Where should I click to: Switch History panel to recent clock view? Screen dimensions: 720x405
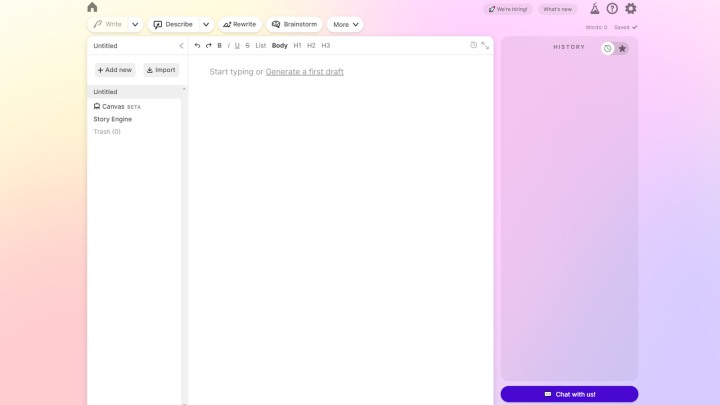tap(607, 48)
